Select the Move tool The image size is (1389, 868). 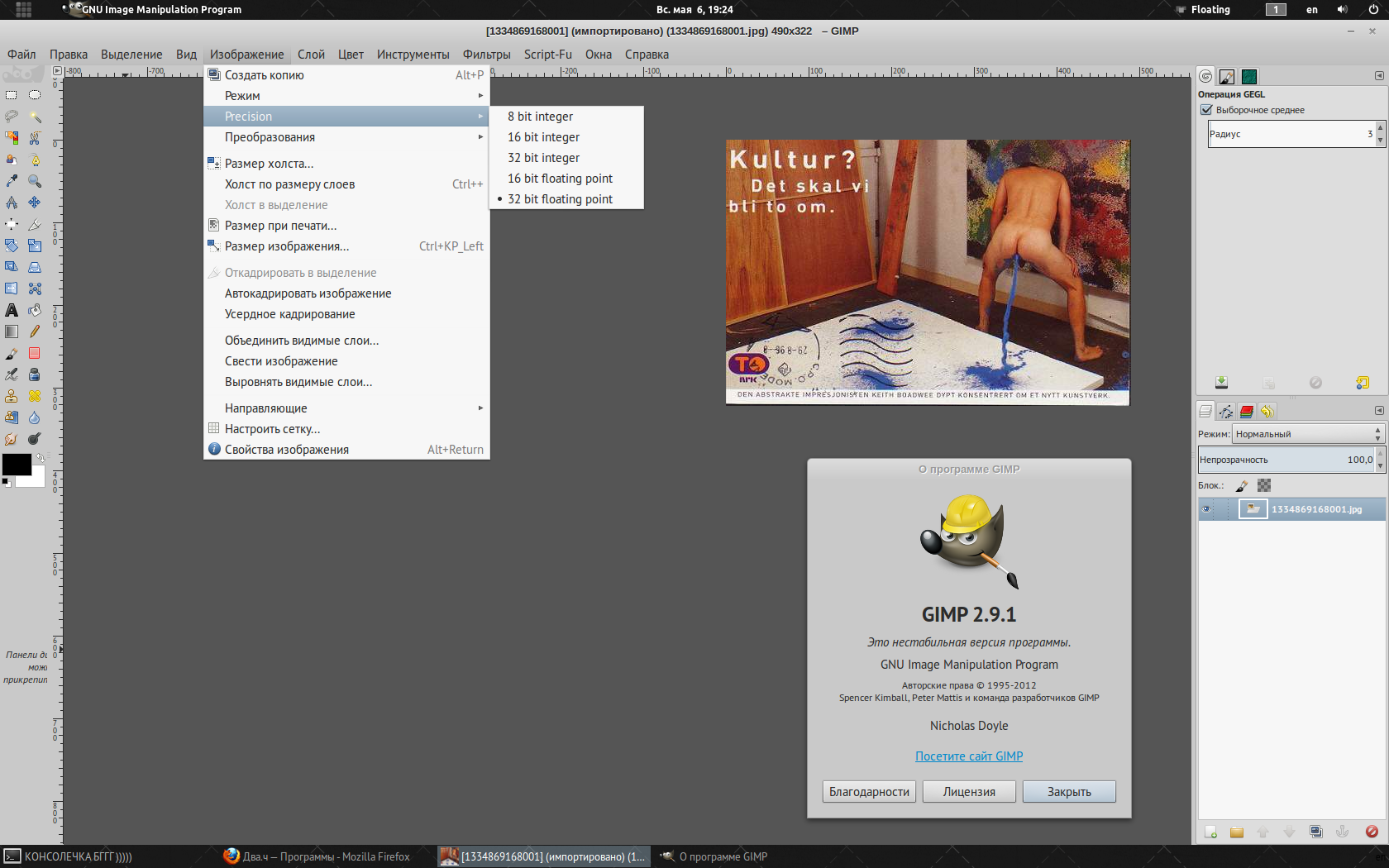coord(35,203)
